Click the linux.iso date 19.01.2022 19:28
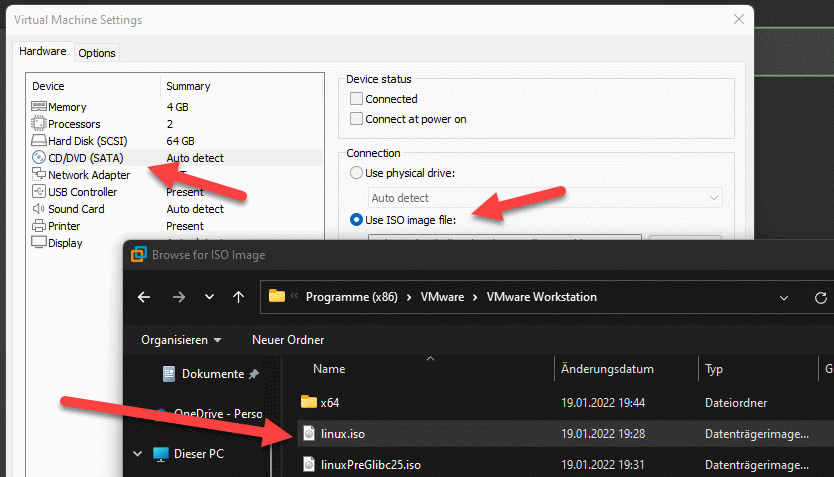 coord(603,434)
